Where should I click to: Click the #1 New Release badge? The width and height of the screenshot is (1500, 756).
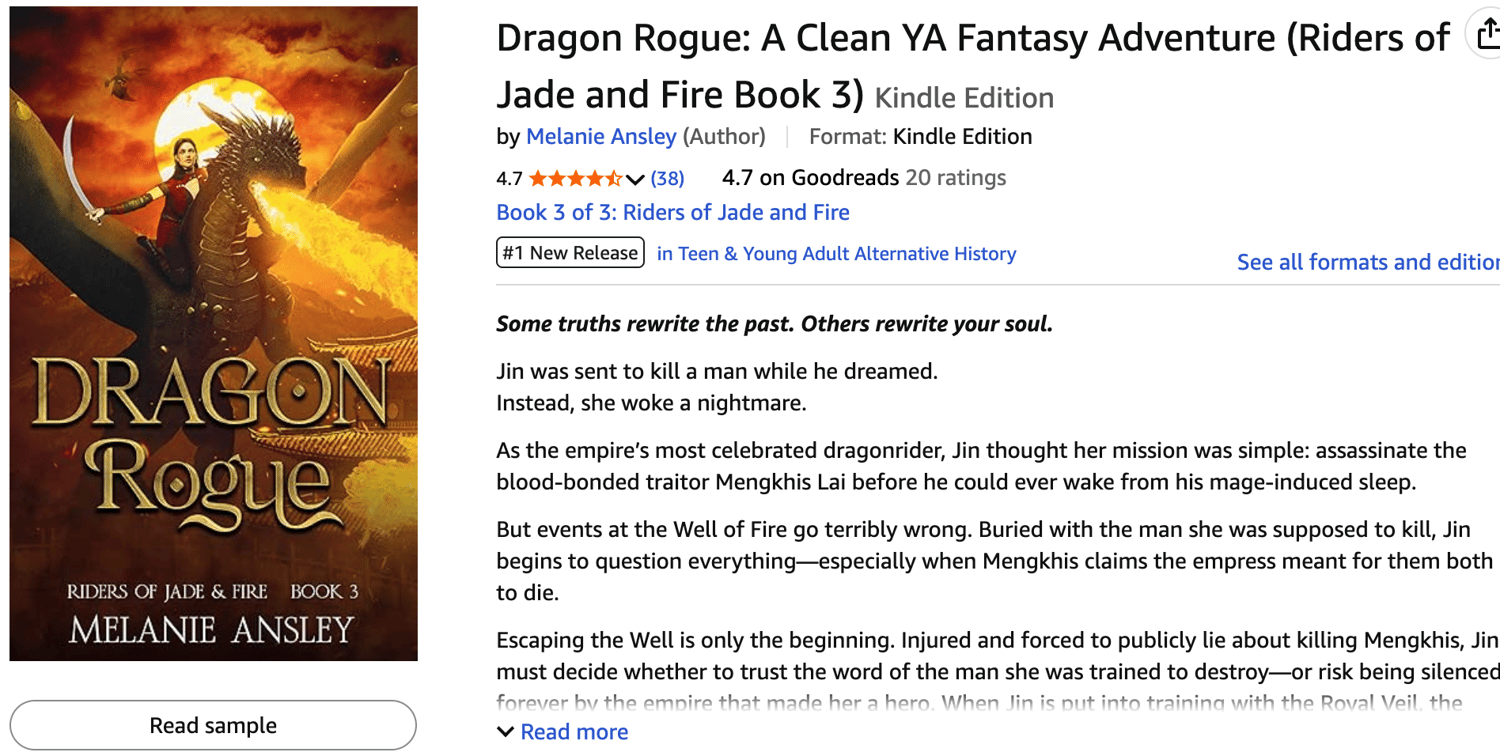(570, 253)
